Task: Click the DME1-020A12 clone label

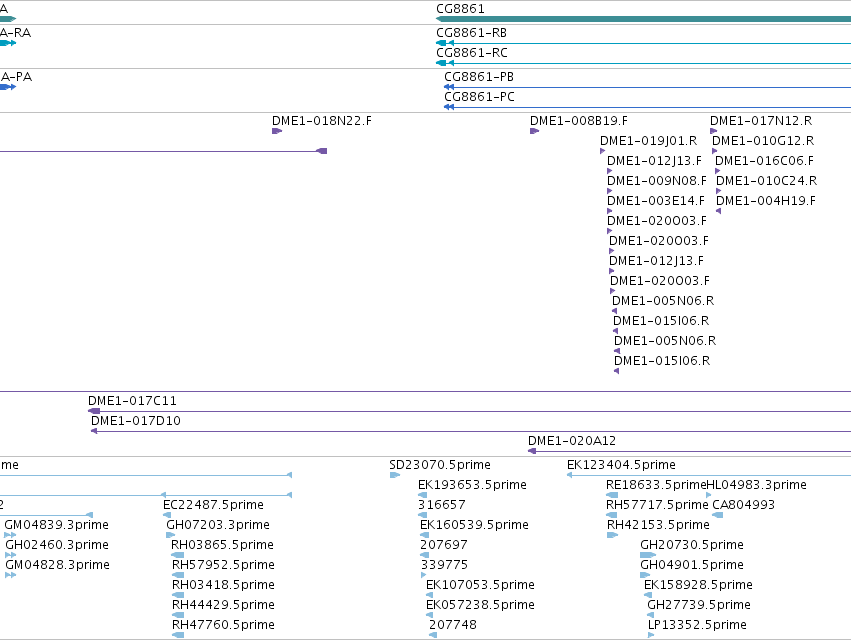Action: click(572, 441)
